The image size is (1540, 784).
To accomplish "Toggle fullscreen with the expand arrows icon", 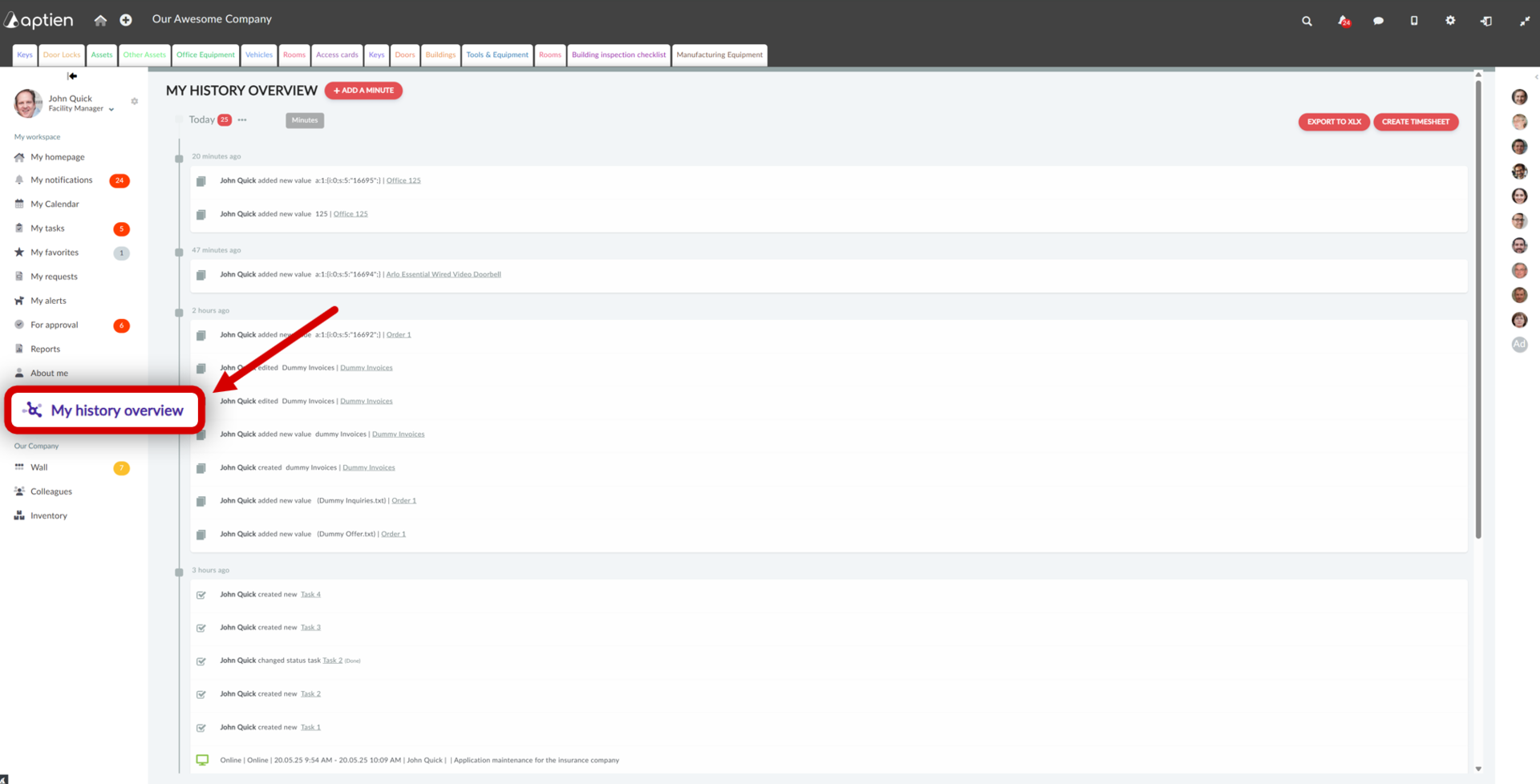I will tap(1524, 21).
